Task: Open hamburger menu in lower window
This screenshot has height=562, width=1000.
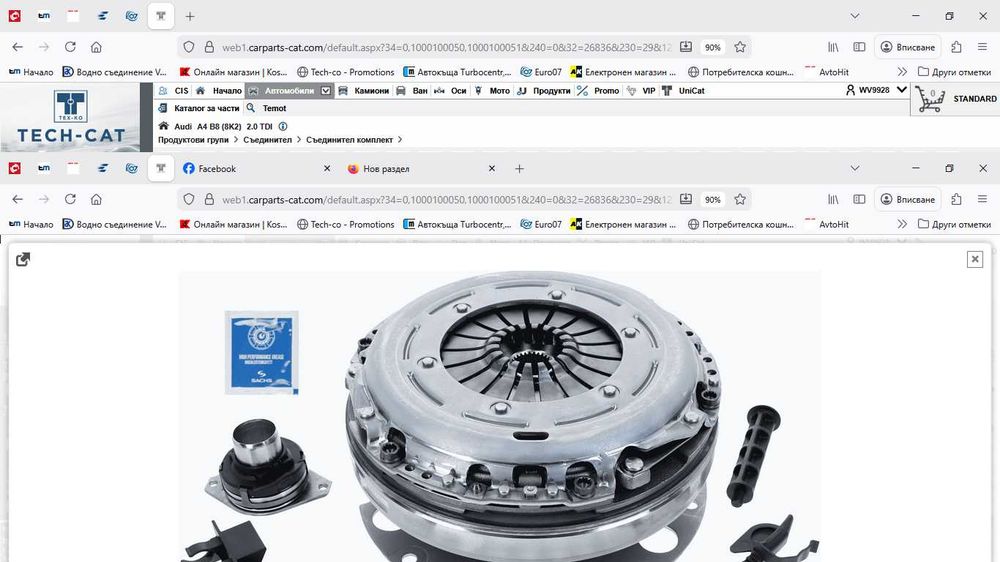Action: point(982,199)
